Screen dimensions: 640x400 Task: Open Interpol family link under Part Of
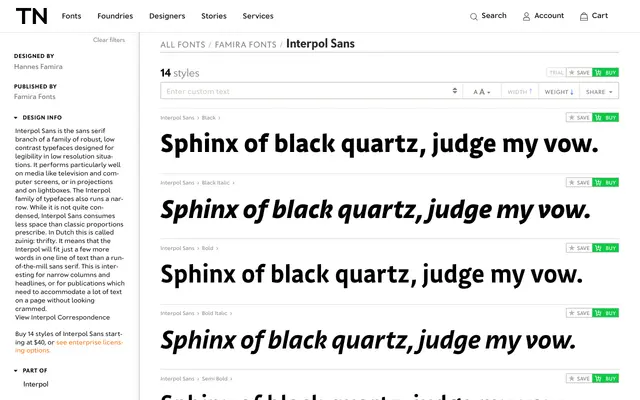[36, 384]
